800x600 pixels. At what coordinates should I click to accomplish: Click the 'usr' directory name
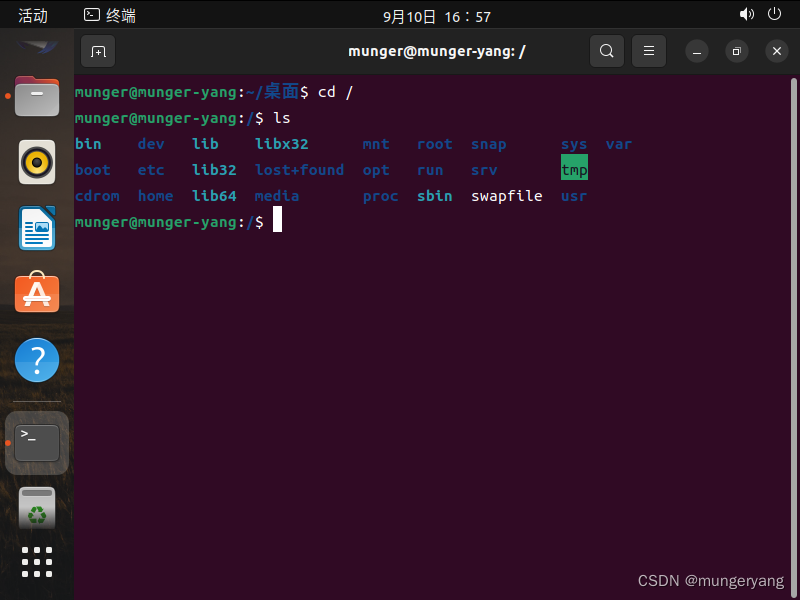pyautogui.click(x=574, y=196)
